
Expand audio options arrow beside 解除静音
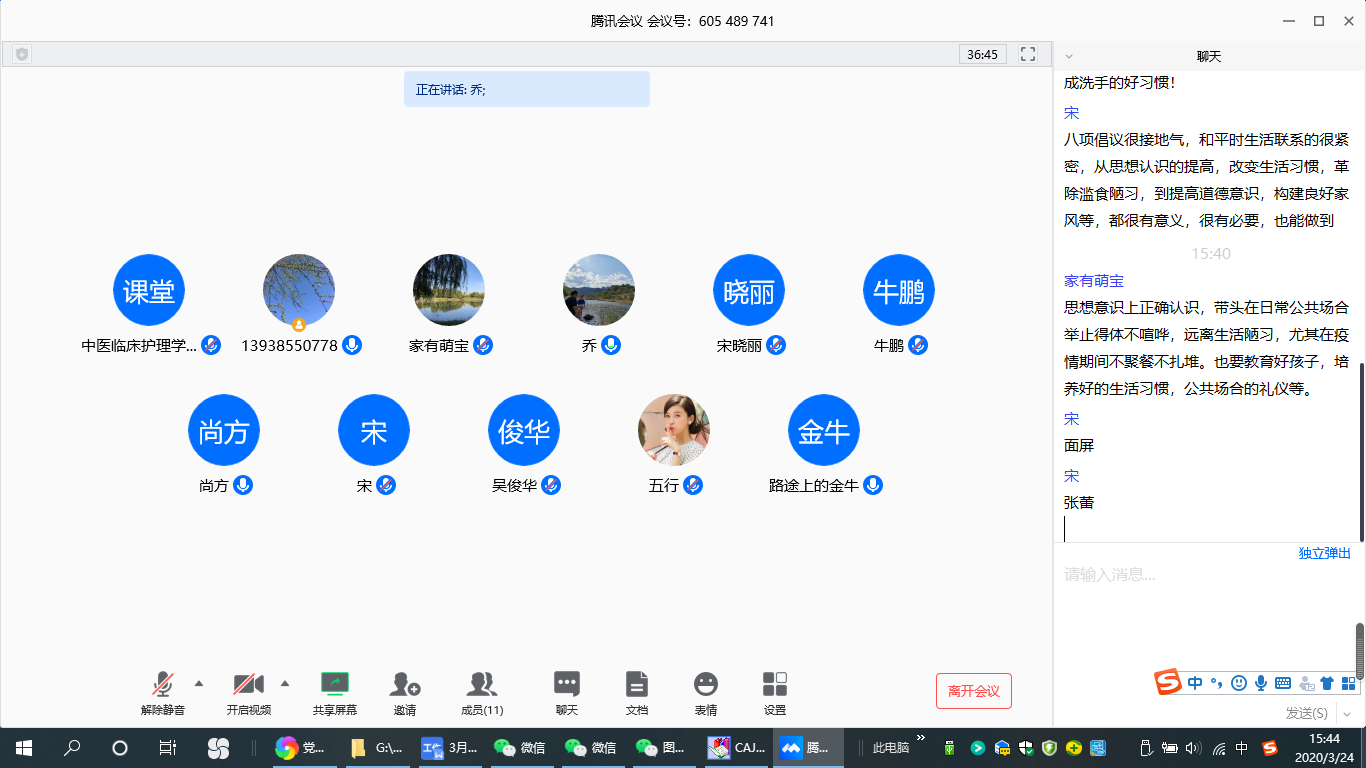point(198,684)
